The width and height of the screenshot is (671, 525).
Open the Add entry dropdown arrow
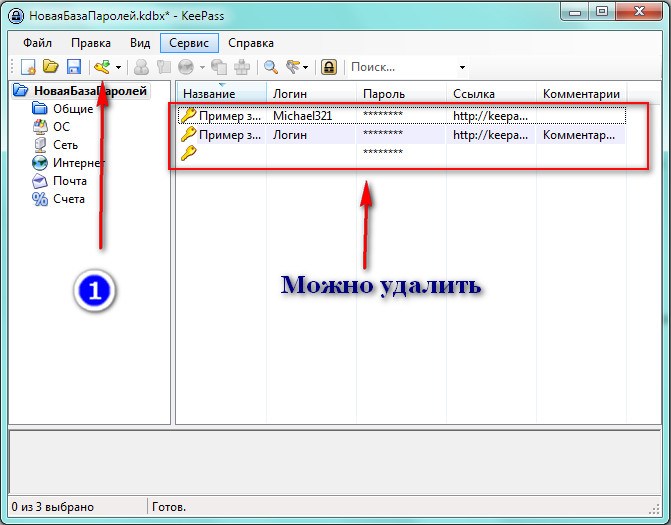click(119, 67)
